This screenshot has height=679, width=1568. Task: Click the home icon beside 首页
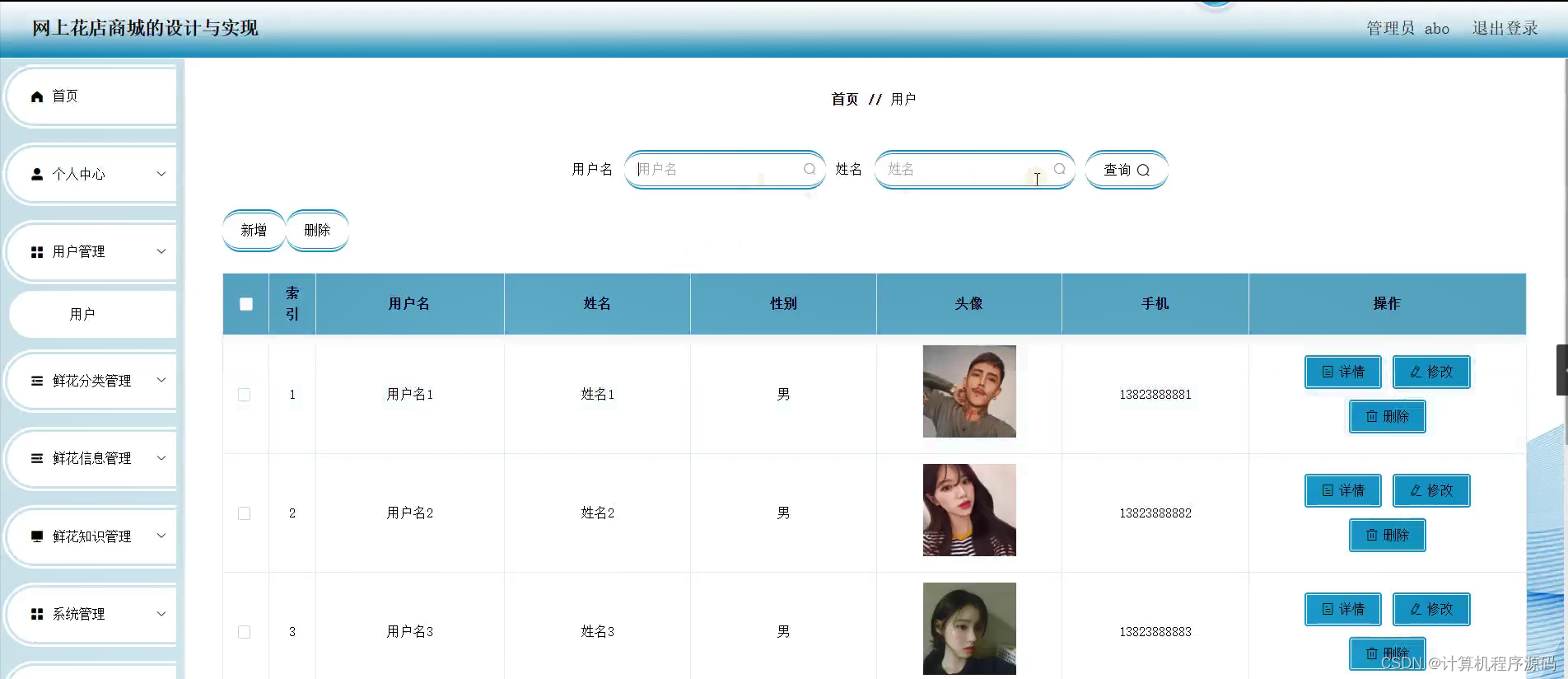pos(37,96)
